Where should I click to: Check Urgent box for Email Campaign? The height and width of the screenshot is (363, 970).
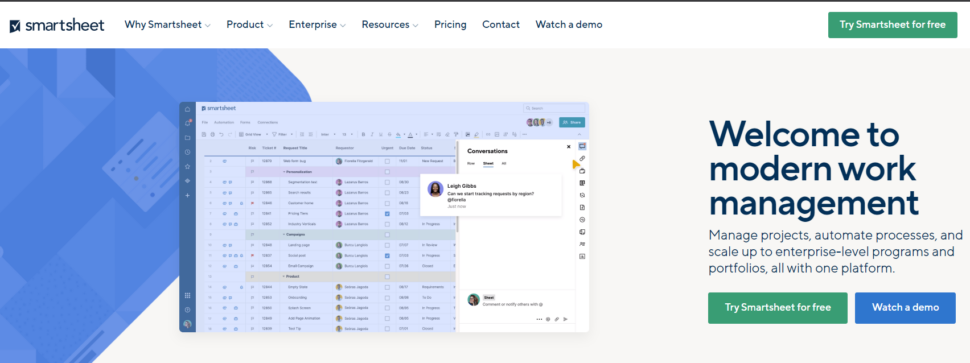point(387,266)
